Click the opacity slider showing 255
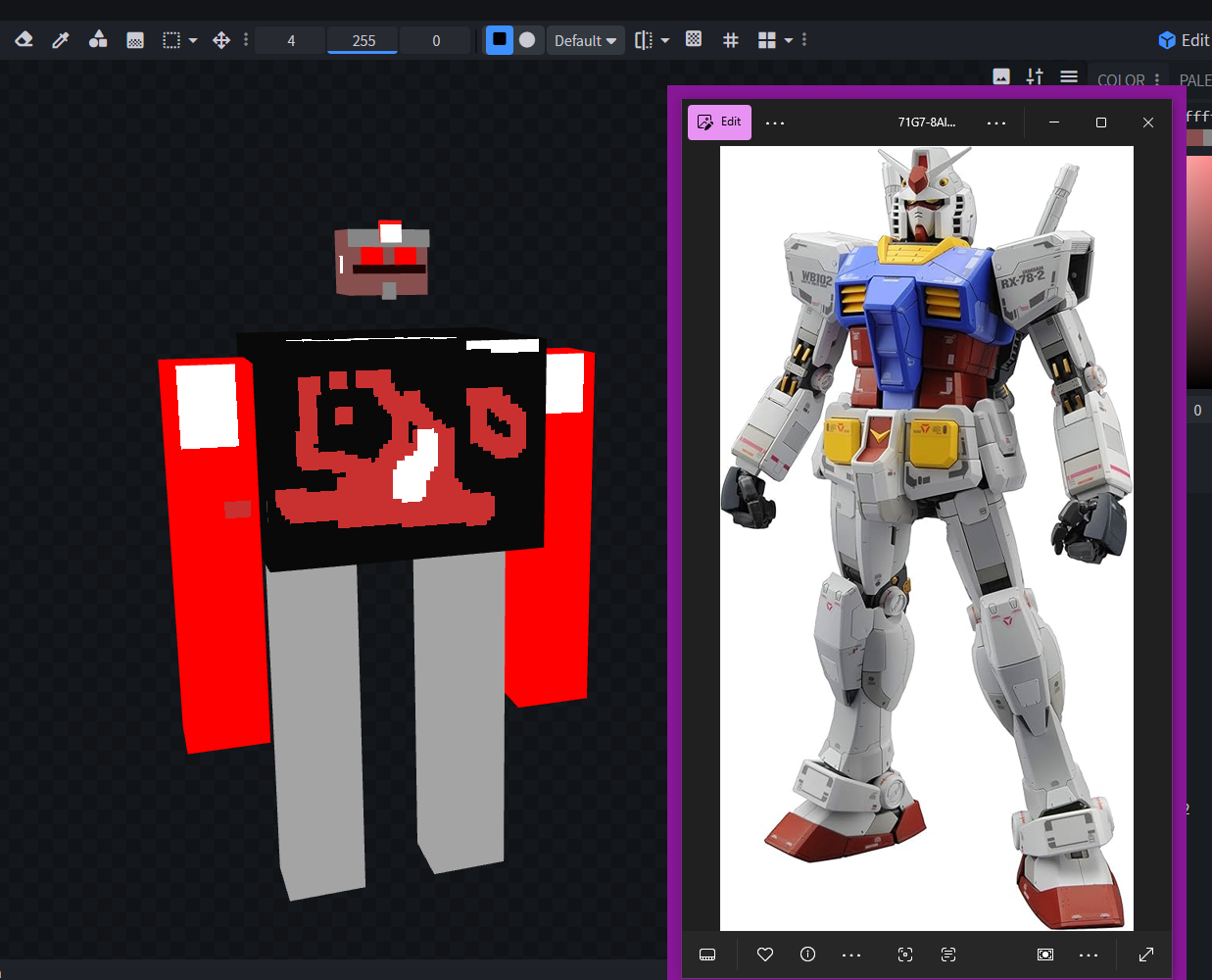The image size is (1212, 980). 364,40
